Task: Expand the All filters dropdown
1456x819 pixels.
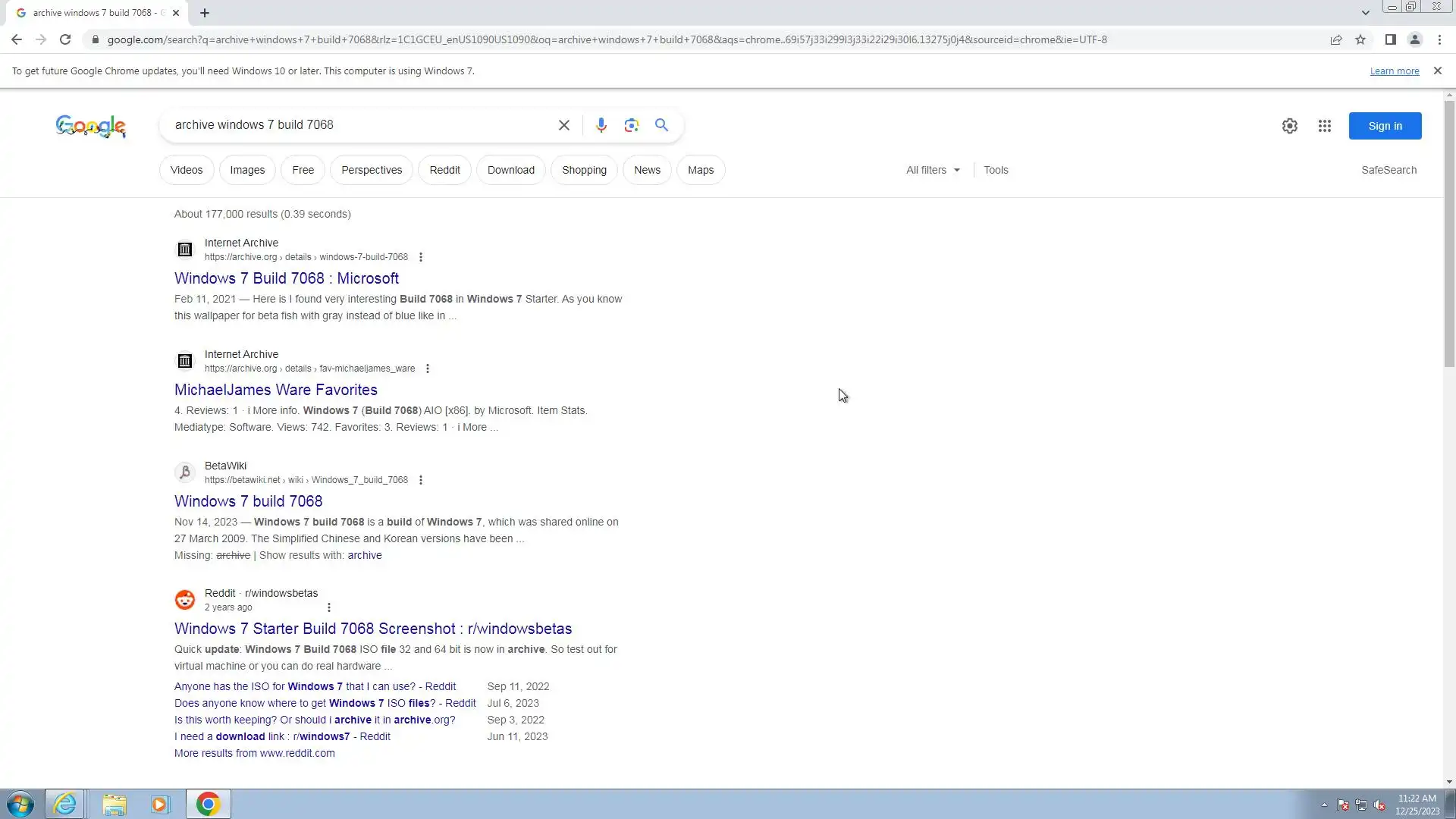Action: [x=933, y=170]
